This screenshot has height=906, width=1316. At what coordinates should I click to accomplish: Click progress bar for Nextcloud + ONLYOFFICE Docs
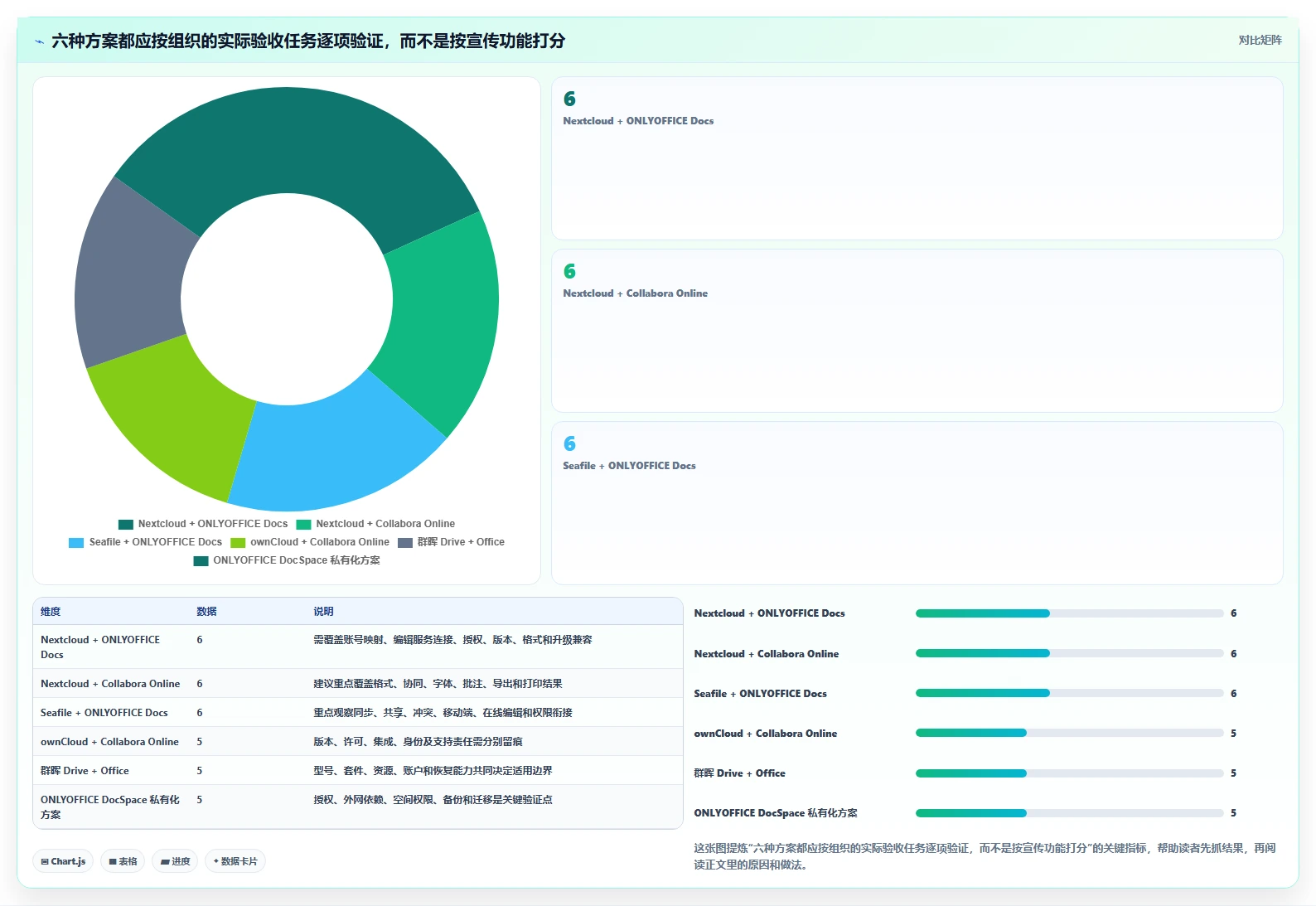(x=1069, y=613)
